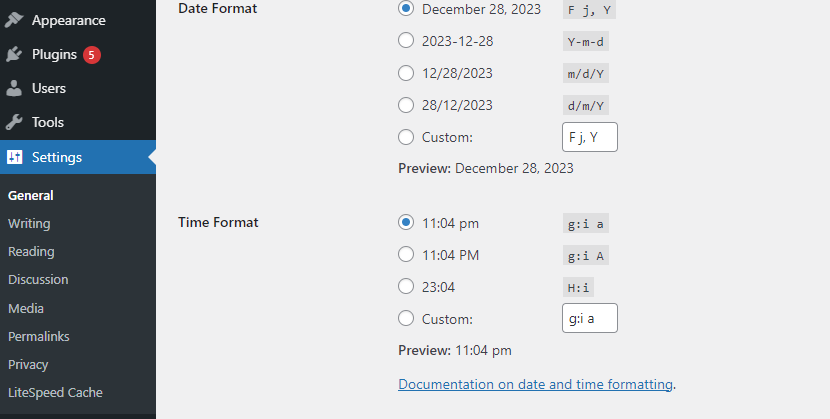This screenshot has width=830, height=419.
Task: Open Documentation on date and time formatting
Action: click(x=535, y=384)
